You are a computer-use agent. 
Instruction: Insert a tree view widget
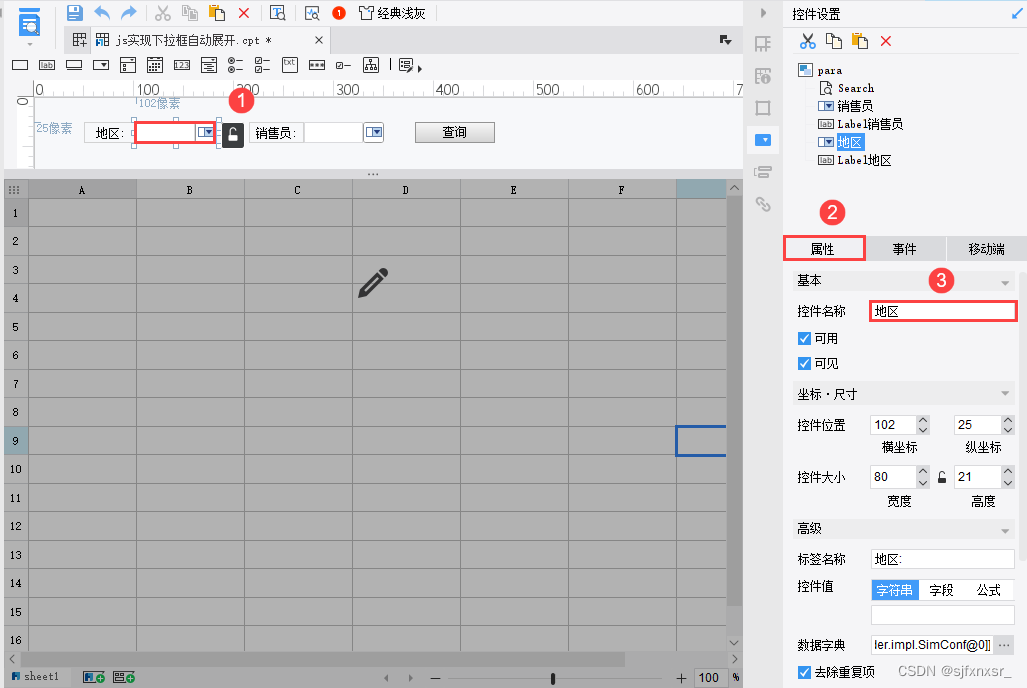click(371, 65)
